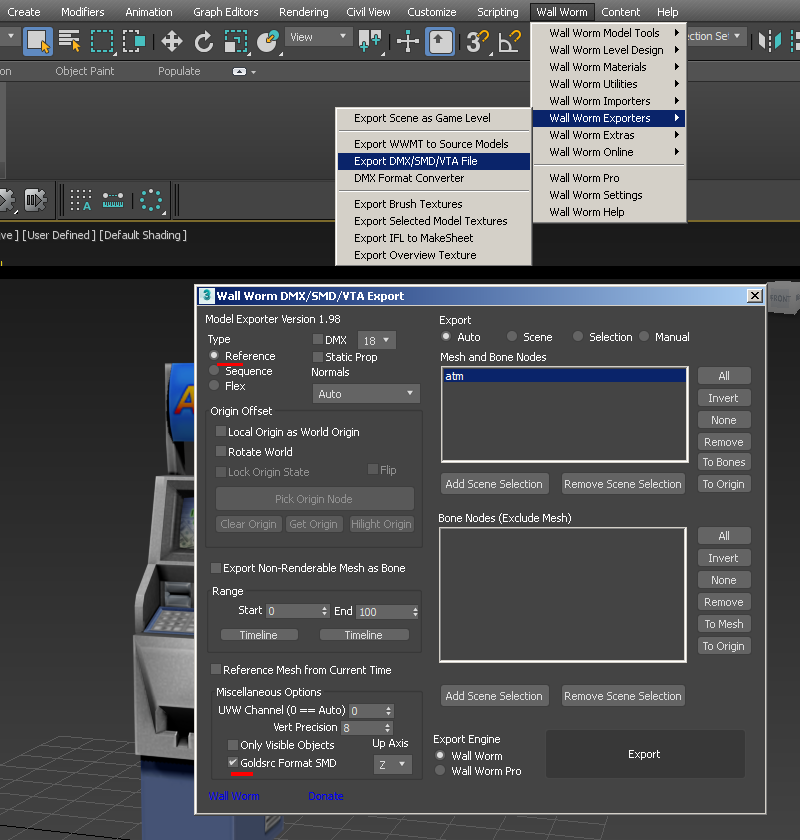Activate the Select Object tool
Image resolution: width=800 pixels, height=840 pixels.
pyautogui.click(x=38, y=41)
